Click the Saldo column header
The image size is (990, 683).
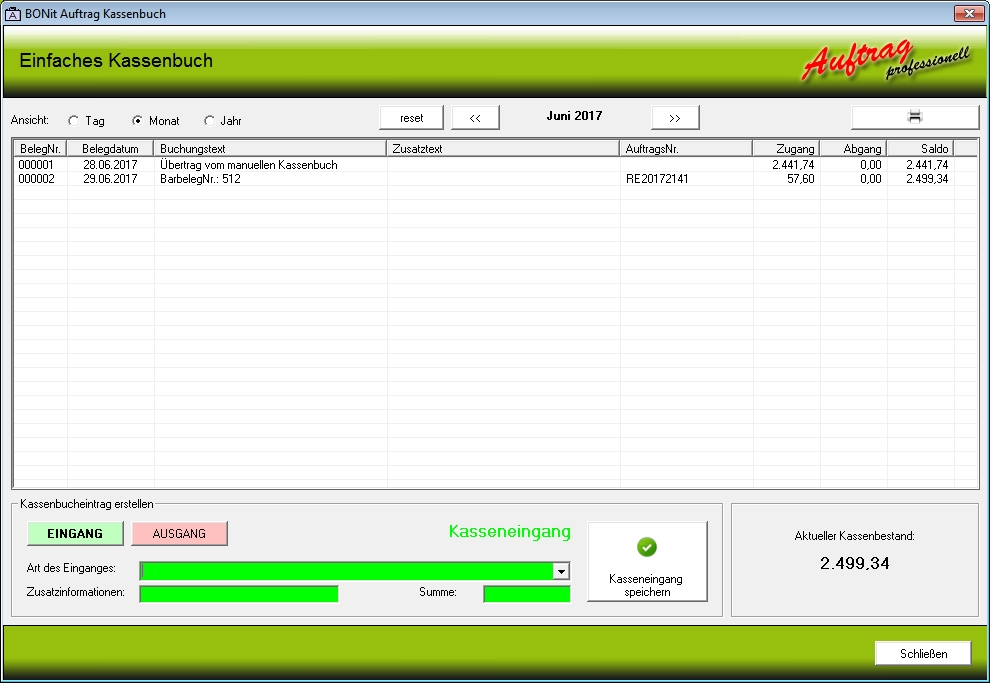tap(921, 149)
